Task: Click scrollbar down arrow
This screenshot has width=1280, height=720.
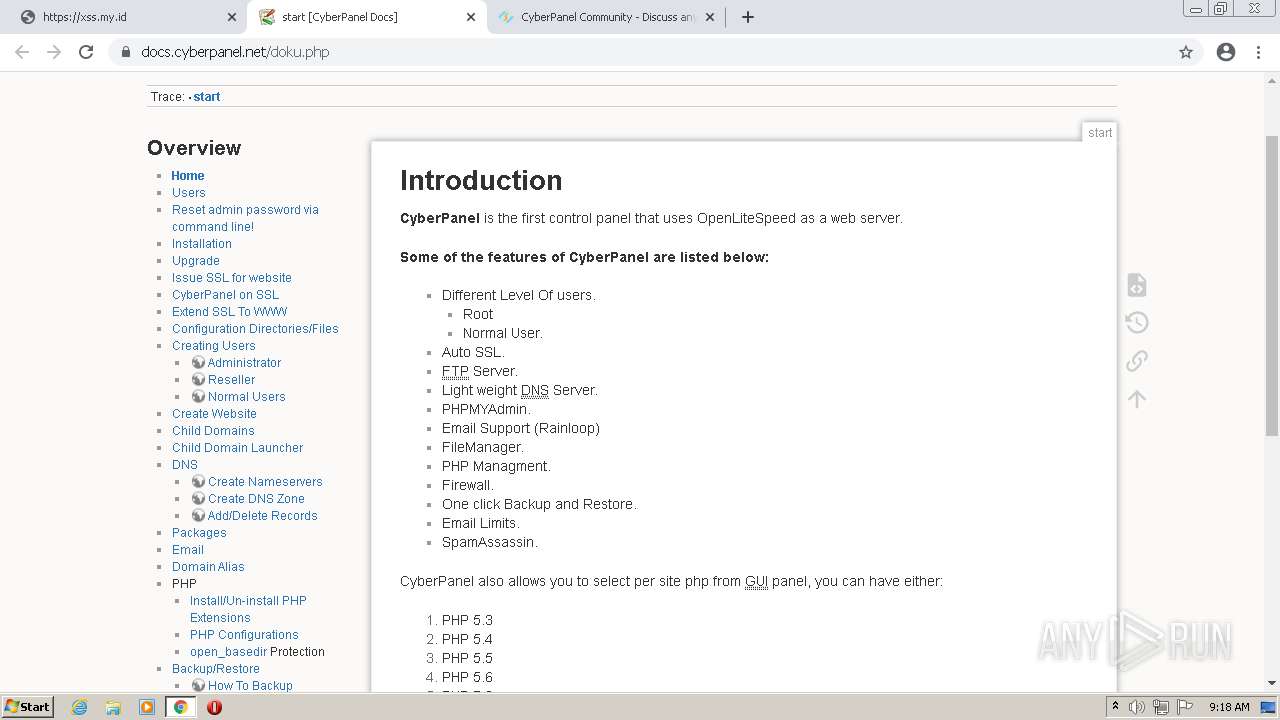Action: click(x=1272, y=684)
